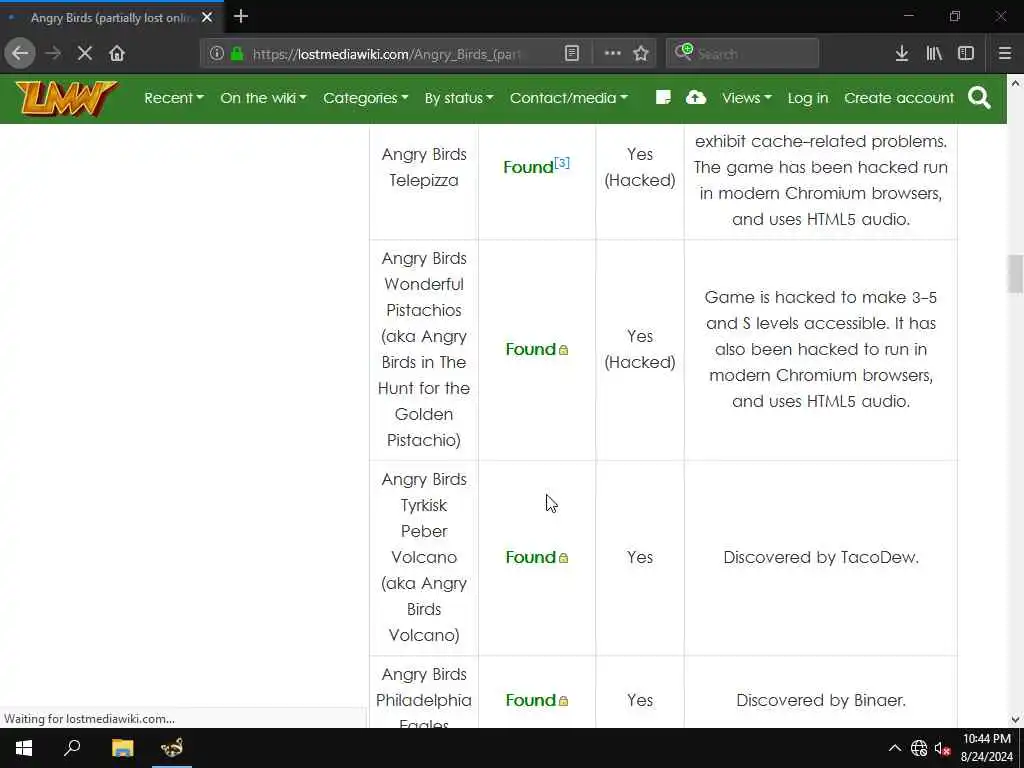Image resolution: width=1024 pixels, height=768 pixels.
Task: Open the wiki search magnifier
Action: 979,98
